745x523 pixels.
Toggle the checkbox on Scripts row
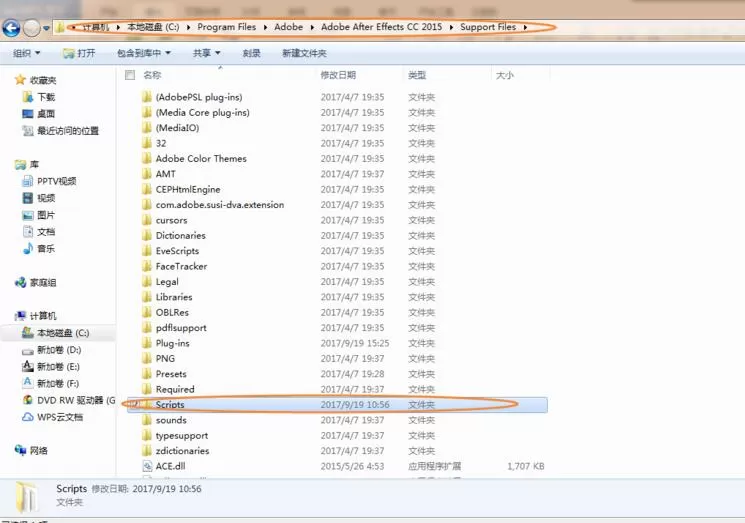134,404
